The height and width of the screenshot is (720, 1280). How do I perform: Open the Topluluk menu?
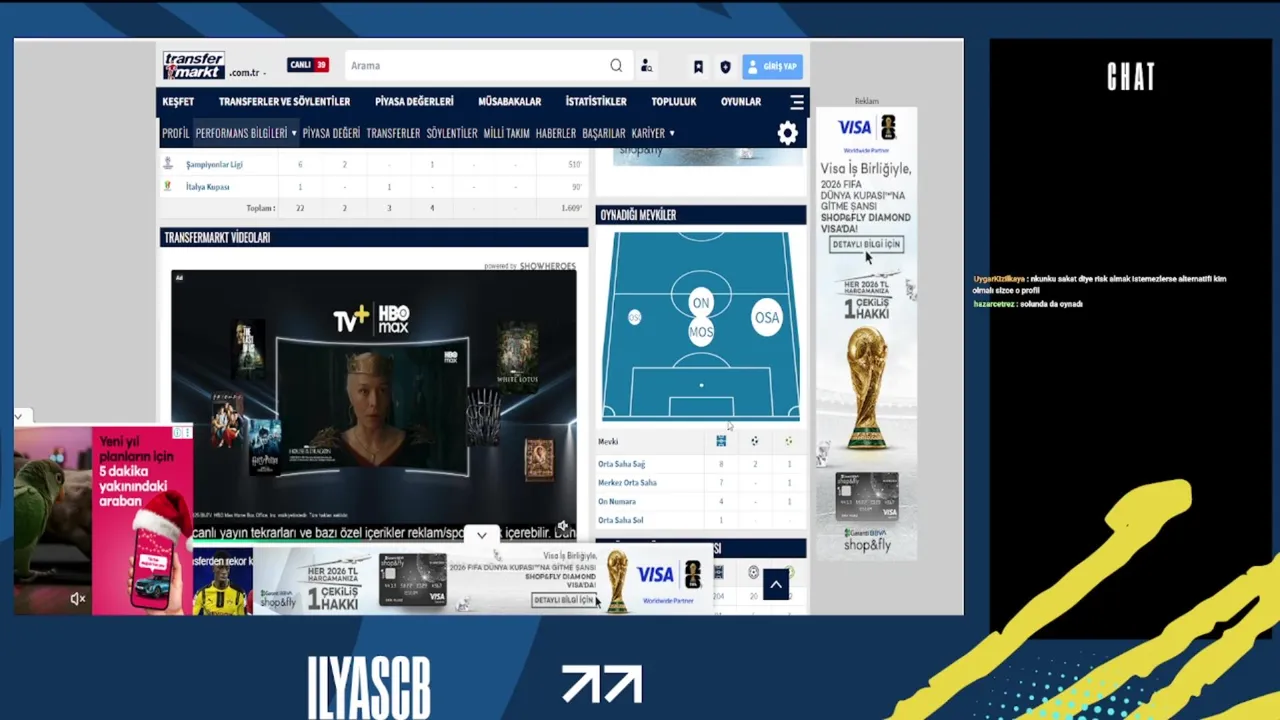[x=674, y=102]
